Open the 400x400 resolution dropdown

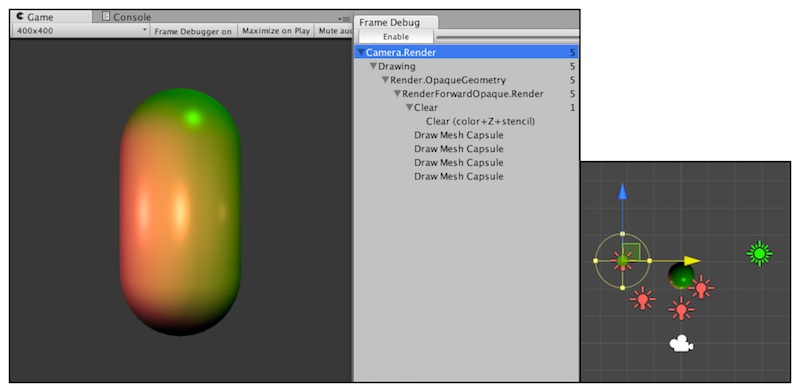click(x=80, y=31)
